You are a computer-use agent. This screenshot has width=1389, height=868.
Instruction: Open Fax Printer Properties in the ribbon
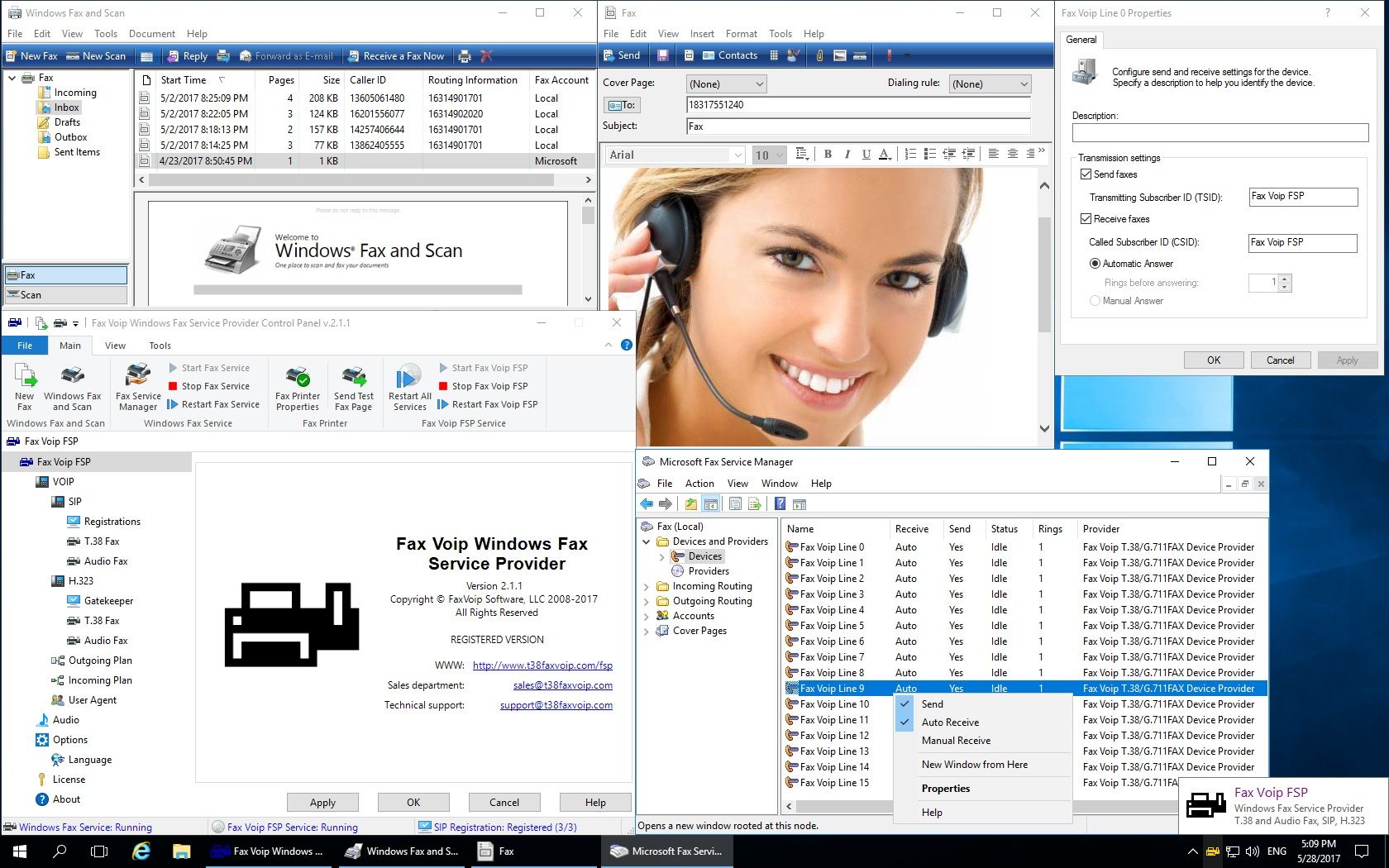[x=298, y=387]
